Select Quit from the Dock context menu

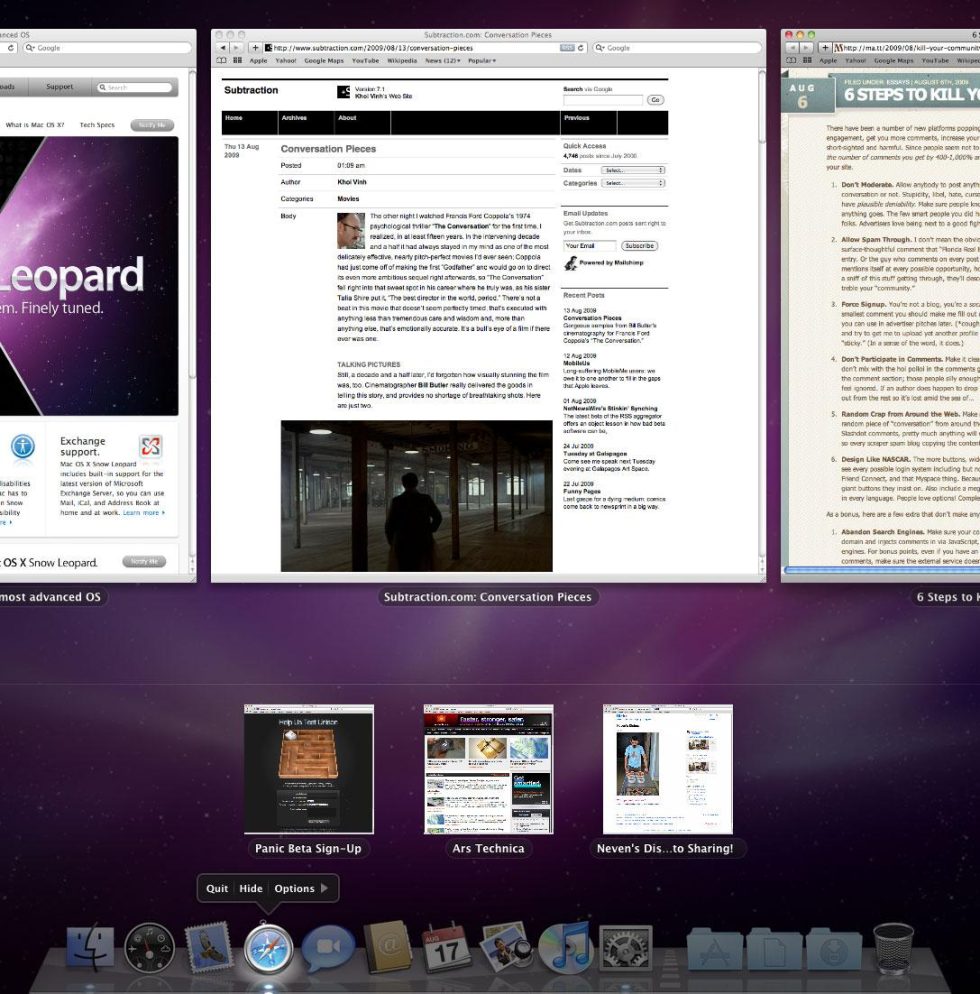[x=216, y=888]
